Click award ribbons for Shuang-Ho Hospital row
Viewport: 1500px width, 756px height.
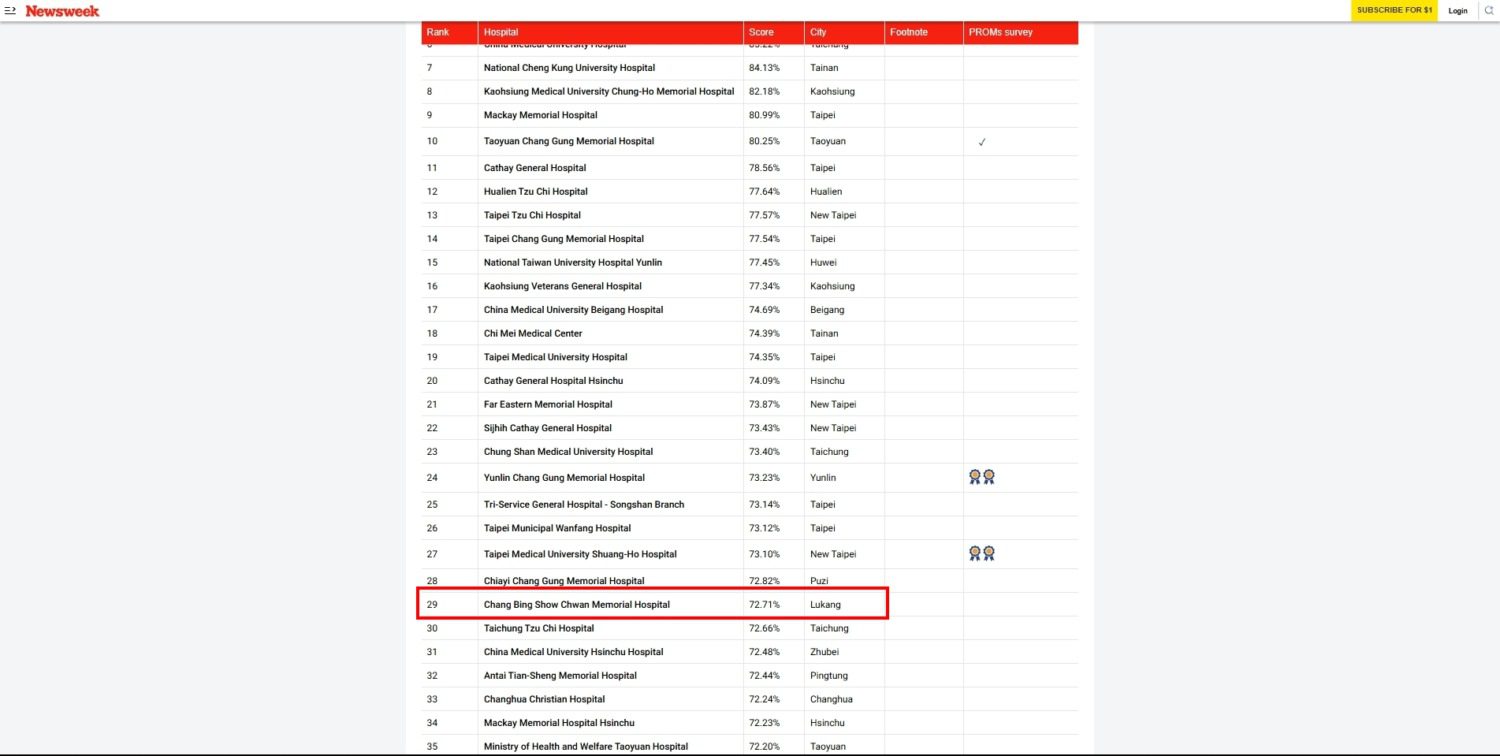[x=981, y=553]
